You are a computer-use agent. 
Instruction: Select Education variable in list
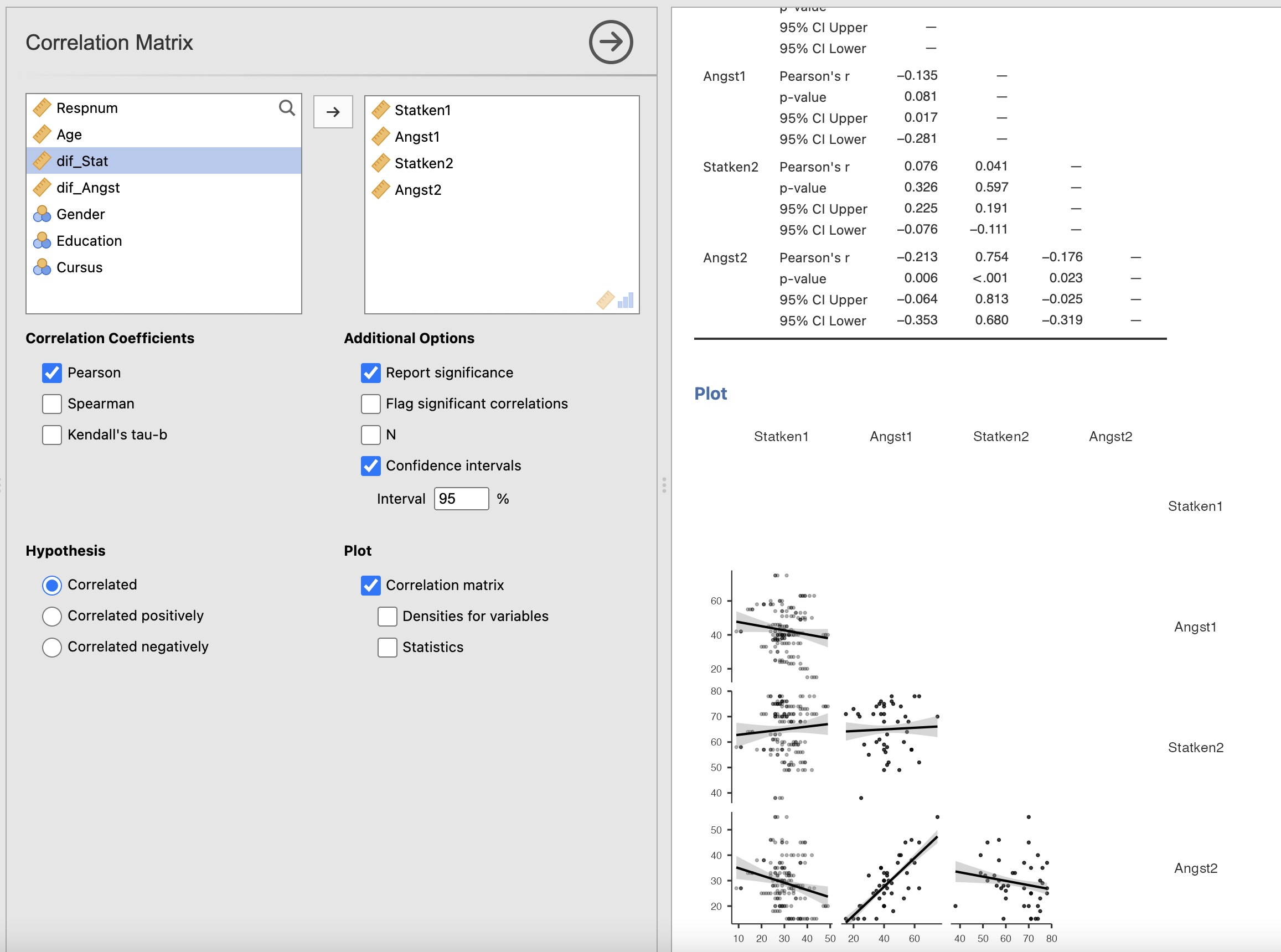click(x=89, y=241)
